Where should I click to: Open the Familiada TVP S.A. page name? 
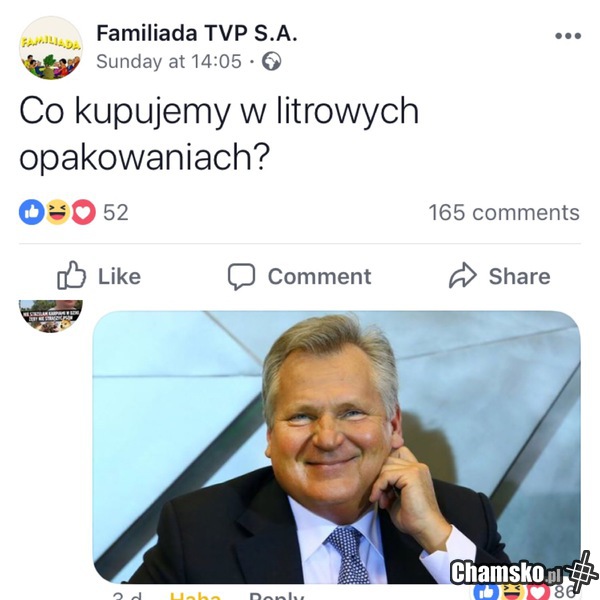click(x=197, y=33)
